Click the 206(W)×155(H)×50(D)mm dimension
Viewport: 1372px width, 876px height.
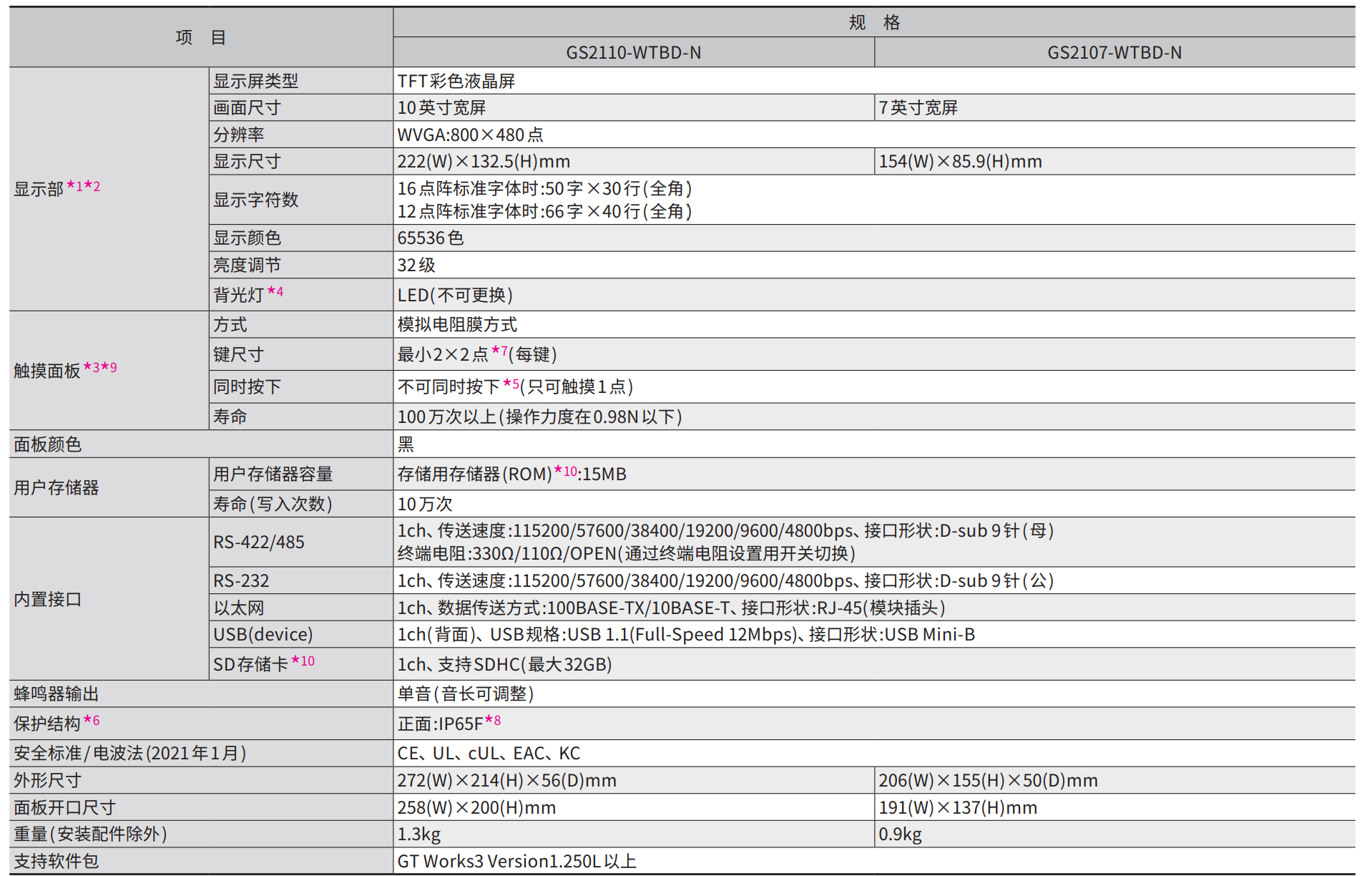[x=988, y=780]
